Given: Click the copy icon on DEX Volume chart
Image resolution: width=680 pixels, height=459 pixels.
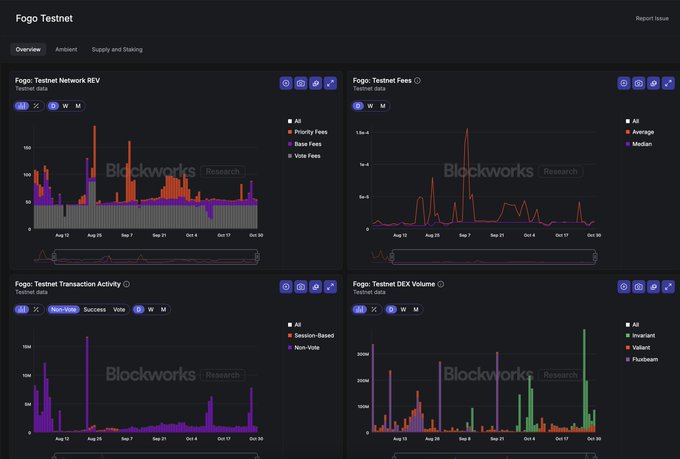Looking at the screenshot, I should point(653,287).
